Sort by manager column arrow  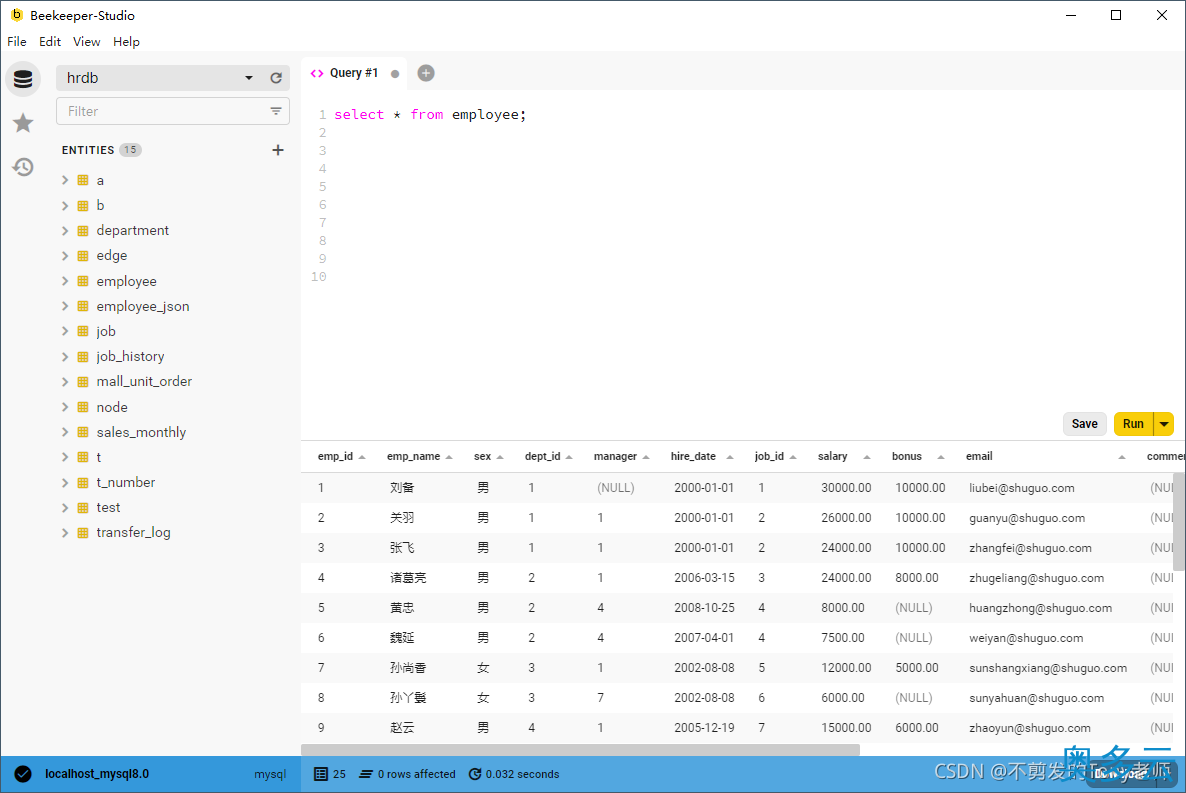tap(646, 457)
